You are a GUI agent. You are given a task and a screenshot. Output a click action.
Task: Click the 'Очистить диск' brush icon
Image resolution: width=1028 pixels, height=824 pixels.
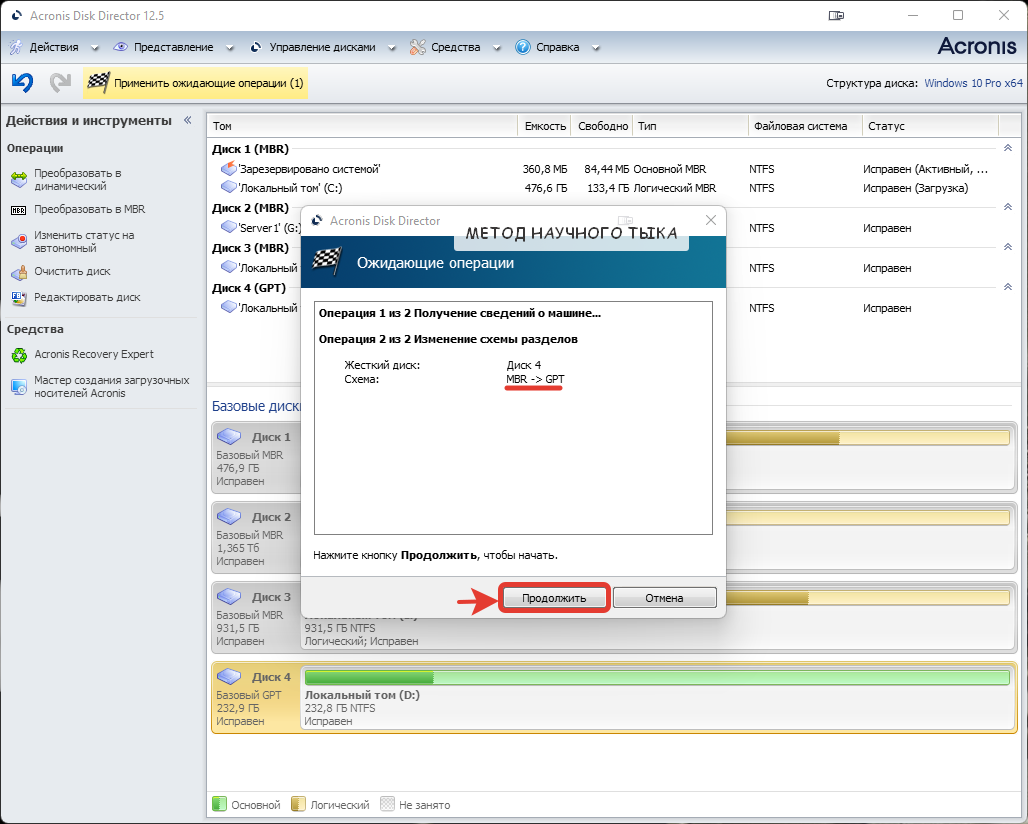(19, 271)
